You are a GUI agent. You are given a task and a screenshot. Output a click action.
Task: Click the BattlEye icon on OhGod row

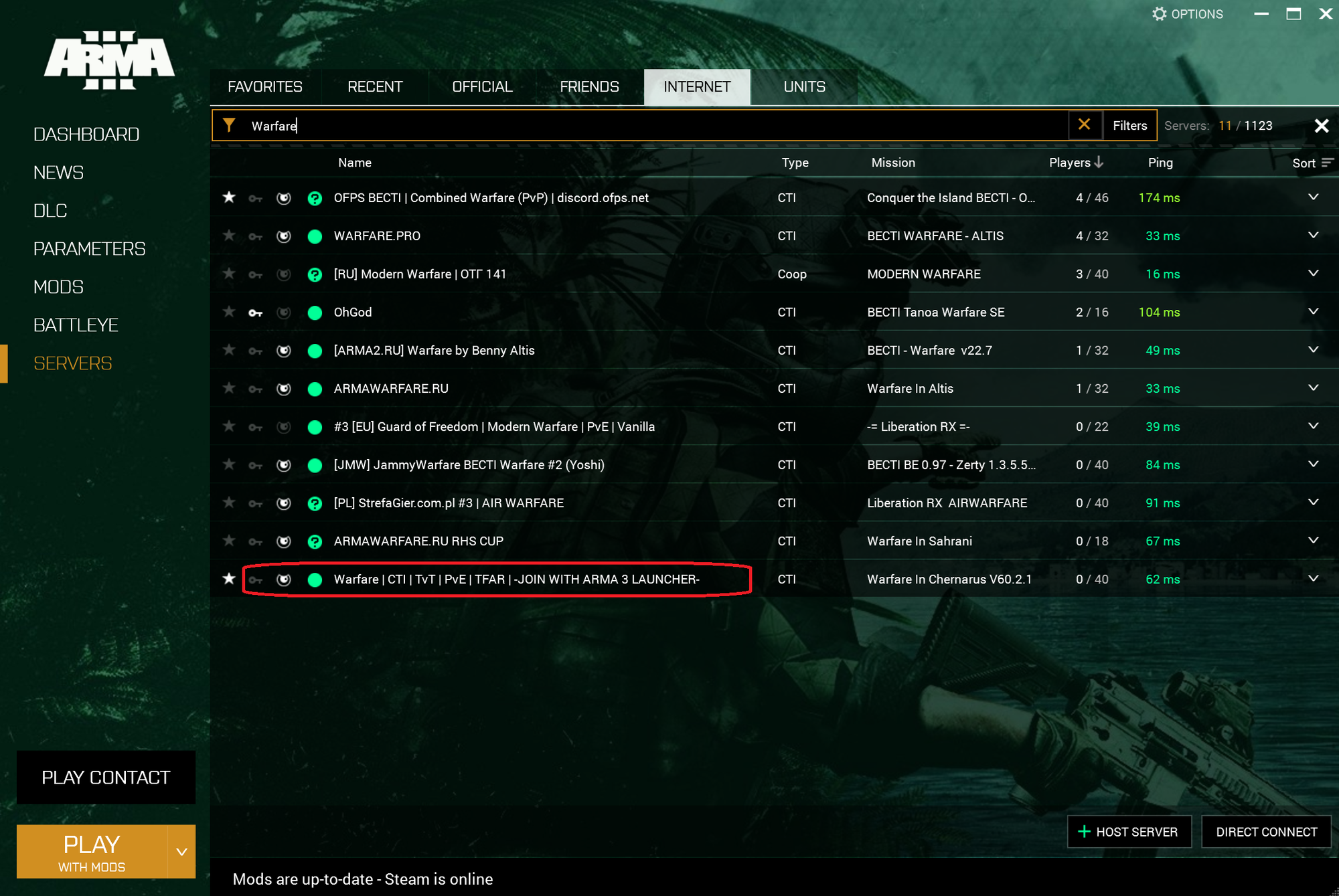tap(284, 312)
